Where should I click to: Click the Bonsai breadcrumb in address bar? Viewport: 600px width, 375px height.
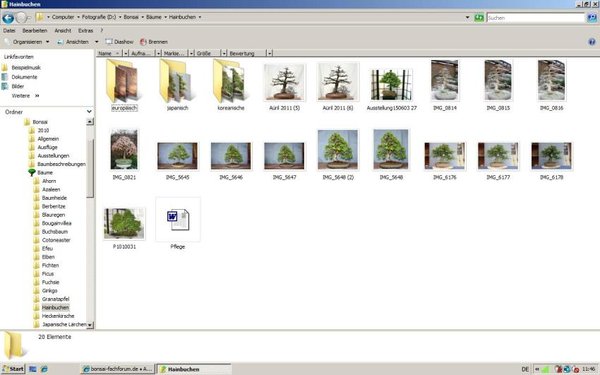(x=131, y=17)
